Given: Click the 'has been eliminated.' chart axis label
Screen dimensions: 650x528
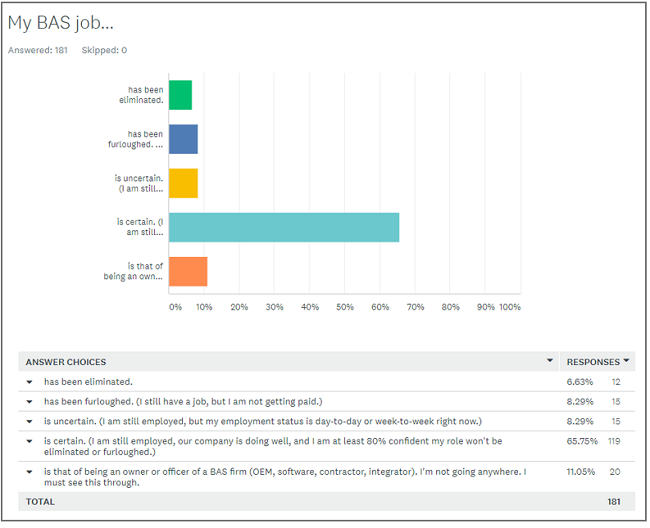Looking at the screenshot, I should point(141,95).
